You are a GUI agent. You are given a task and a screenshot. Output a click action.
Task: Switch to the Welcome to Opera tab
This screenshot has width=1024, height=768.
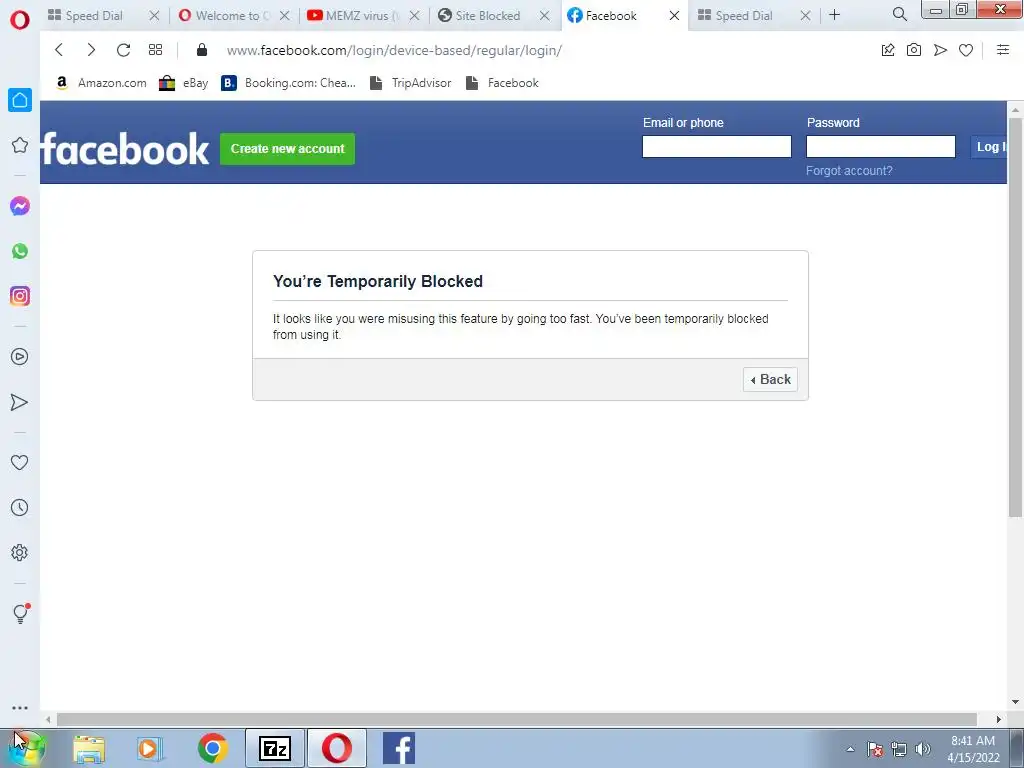[227, 16]
